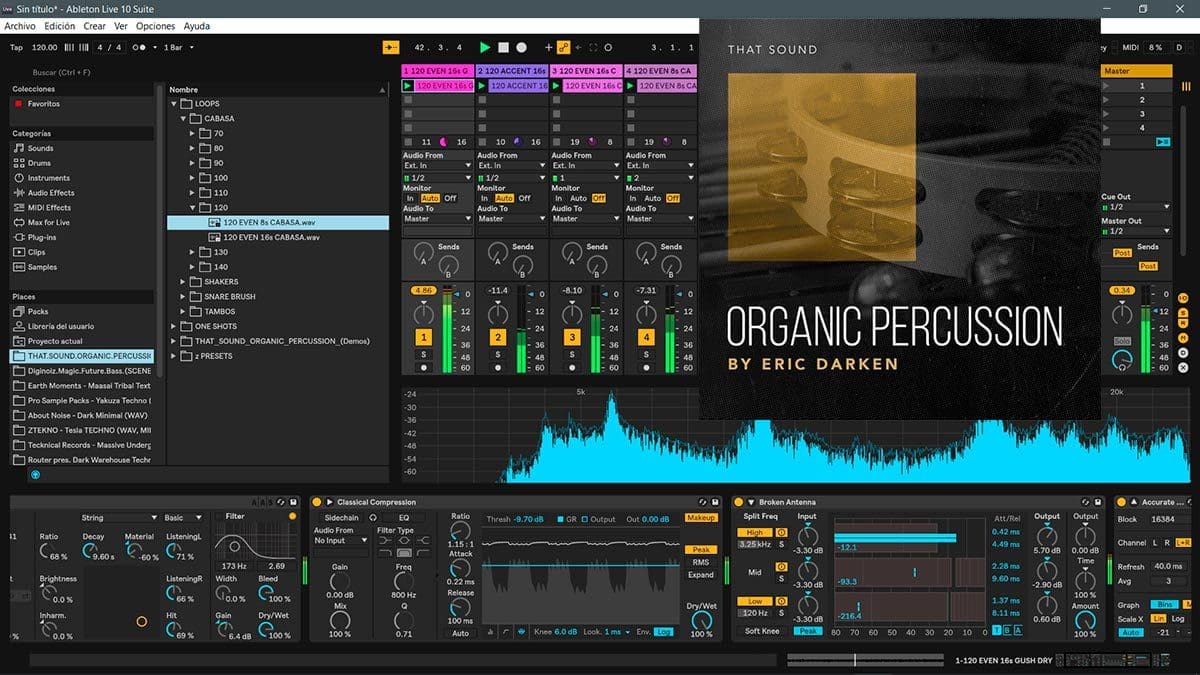Viewport: 1200px width, 675px height.
Task: Click the Arrangement Record circle button
Action: click(522, 47)
